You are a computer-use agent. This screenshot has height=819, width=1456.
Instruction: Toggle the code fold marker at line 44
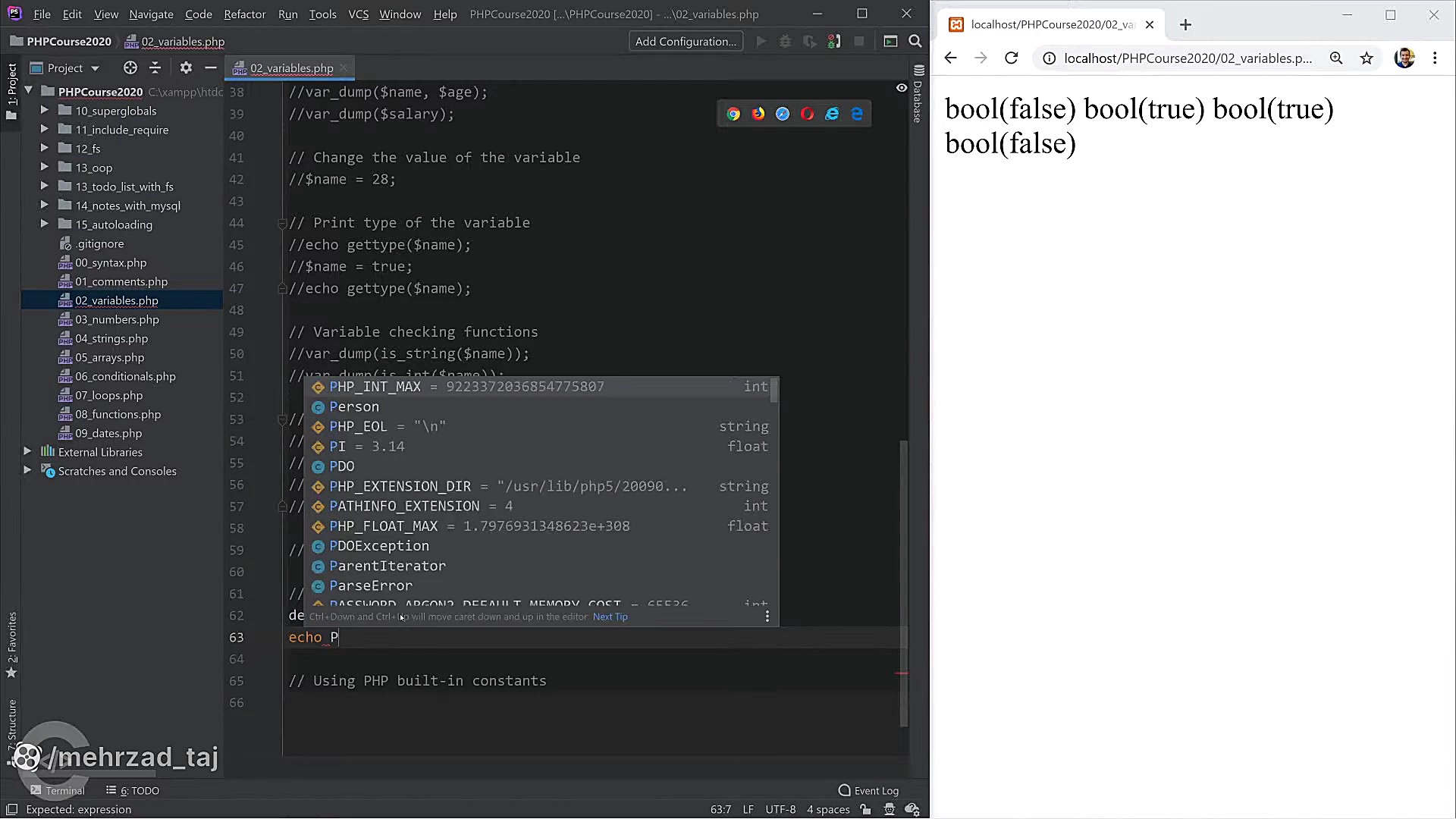(x=282, y=223)
